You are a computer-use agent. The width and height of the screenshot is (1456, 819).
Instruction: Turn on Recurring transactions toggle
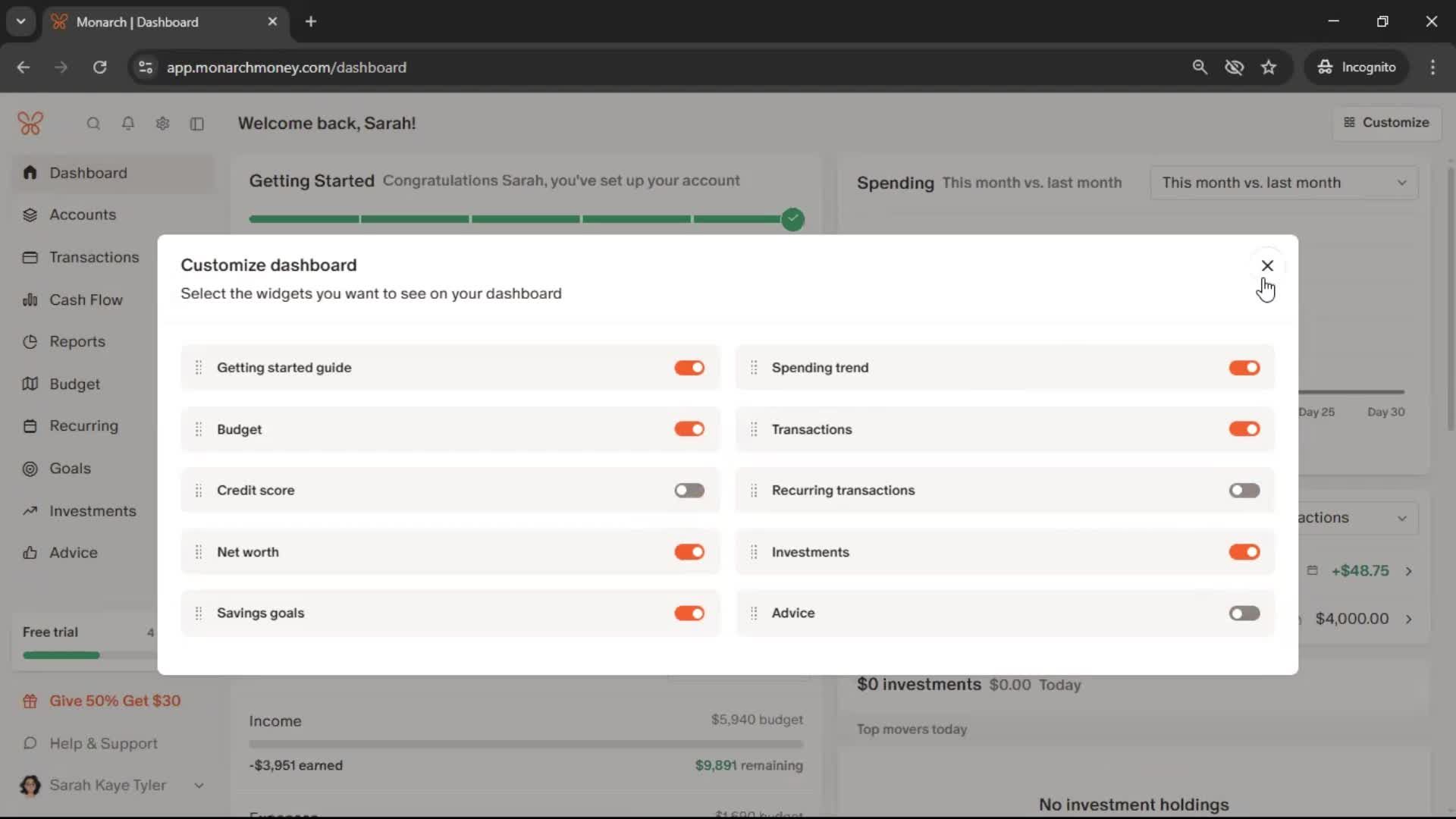tap(1244, 491)
